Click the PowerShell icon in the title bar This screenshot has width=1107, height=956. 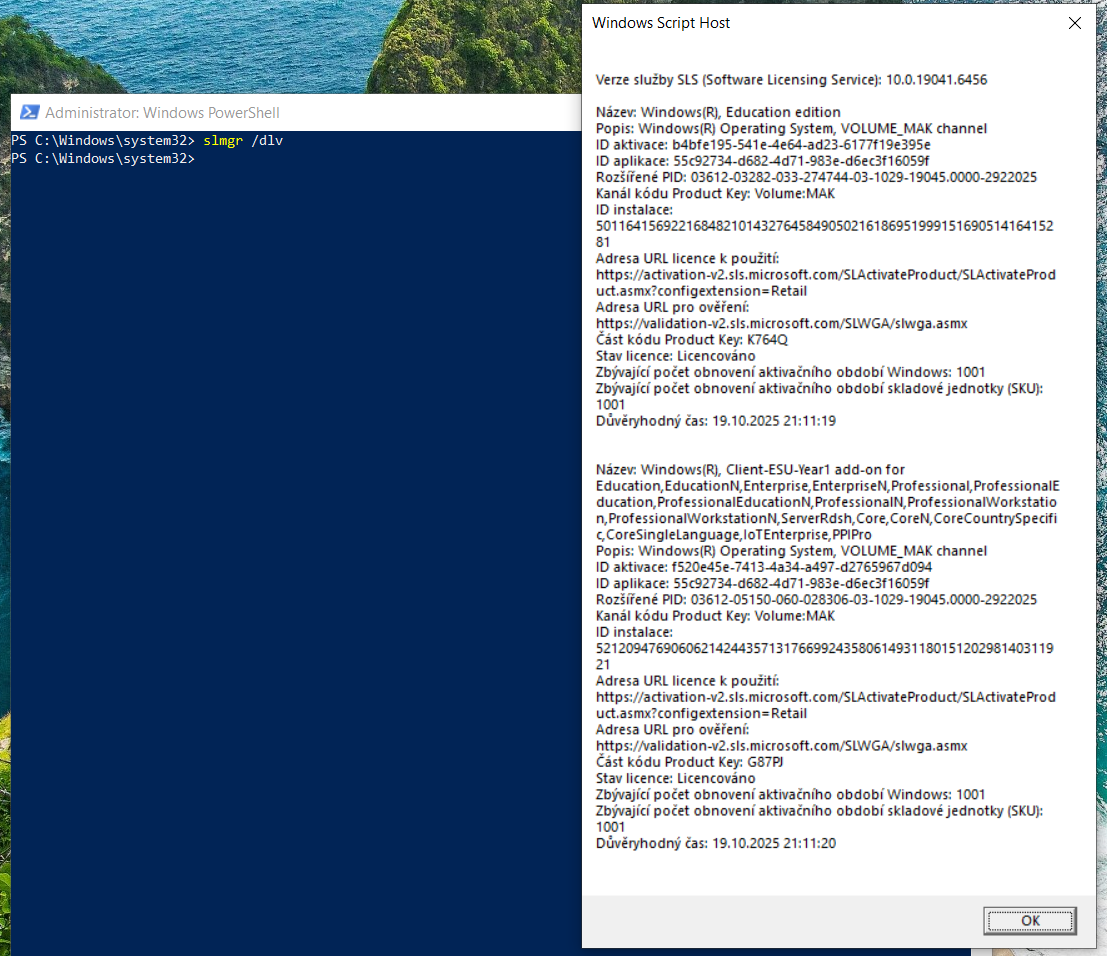click(29, 113)
